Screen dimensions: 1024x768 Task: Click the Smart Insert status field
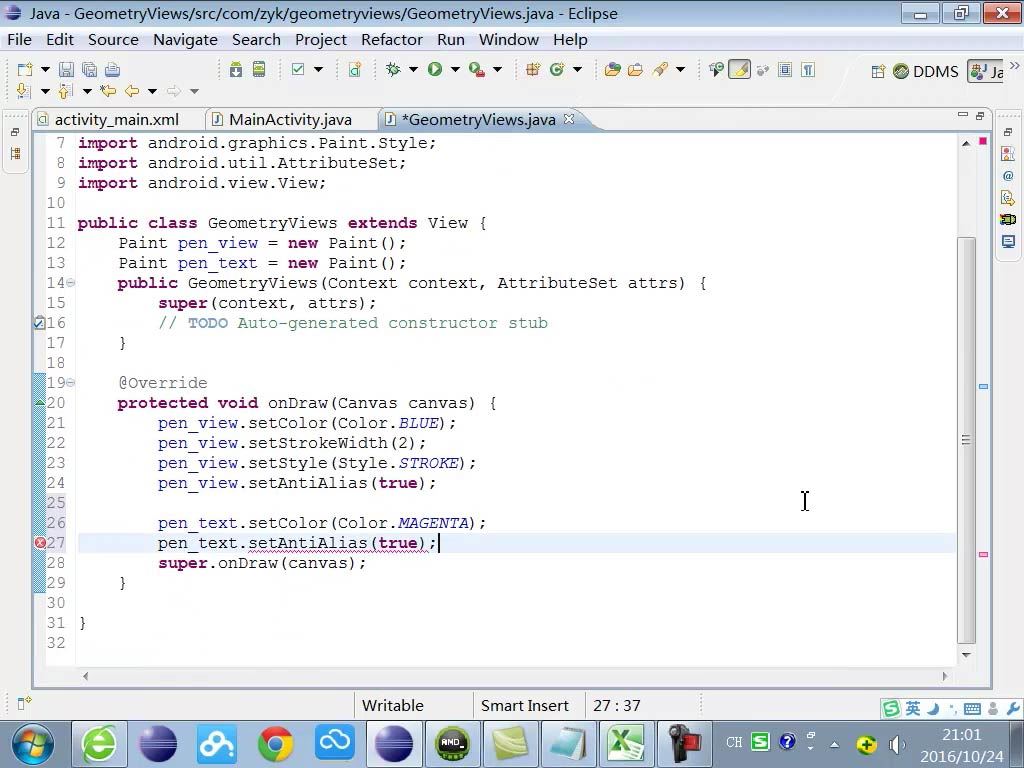tap(525, 706)
